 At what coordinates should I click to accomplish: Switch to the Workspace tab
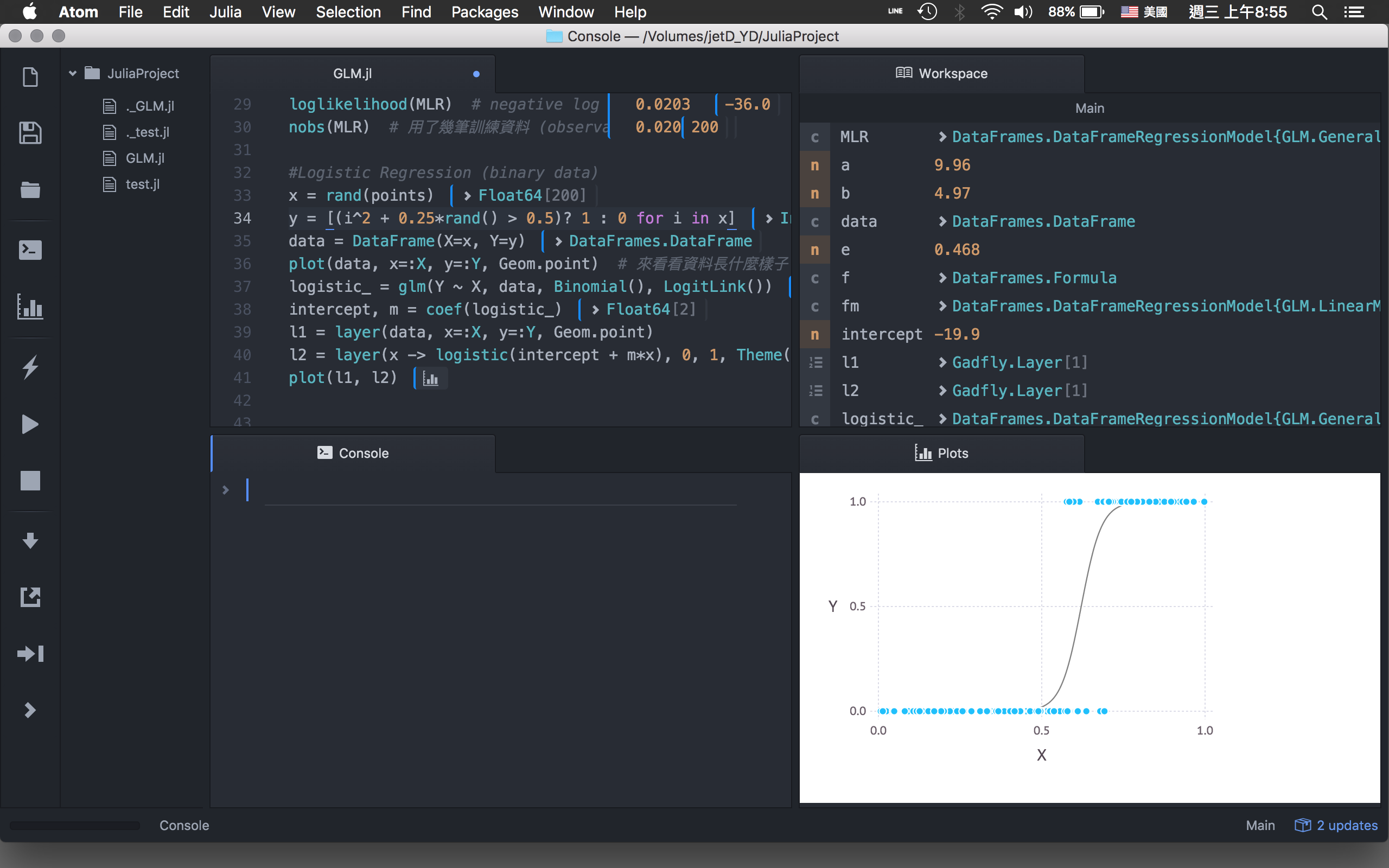click(x=941, y=73)
